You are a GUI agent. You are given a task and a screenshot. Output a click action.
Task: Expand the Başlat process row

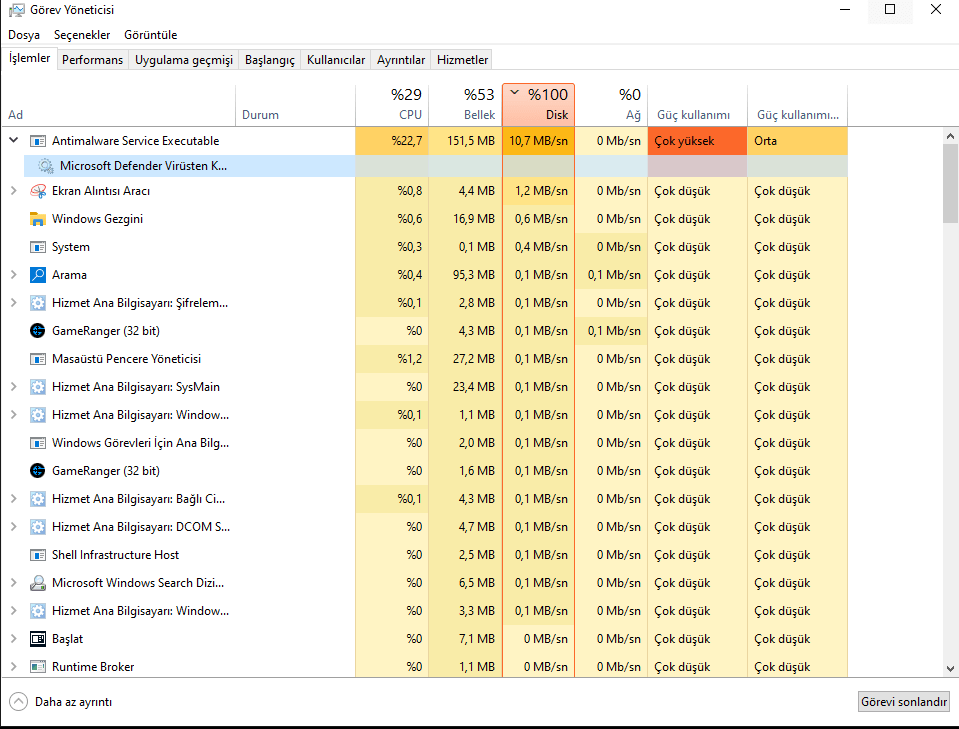(13, 638)
